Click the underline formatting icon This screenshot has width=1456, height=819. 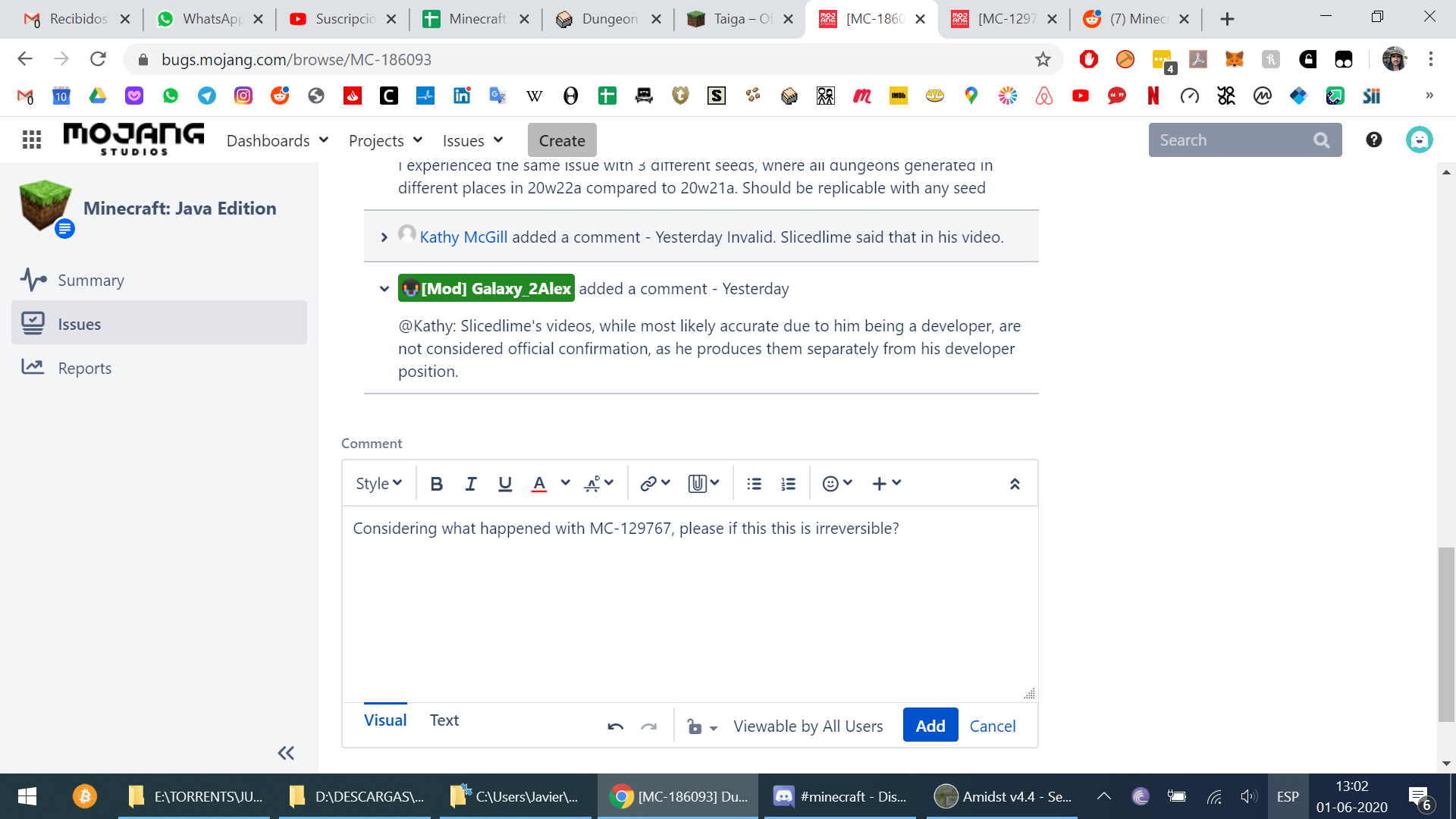504,484
